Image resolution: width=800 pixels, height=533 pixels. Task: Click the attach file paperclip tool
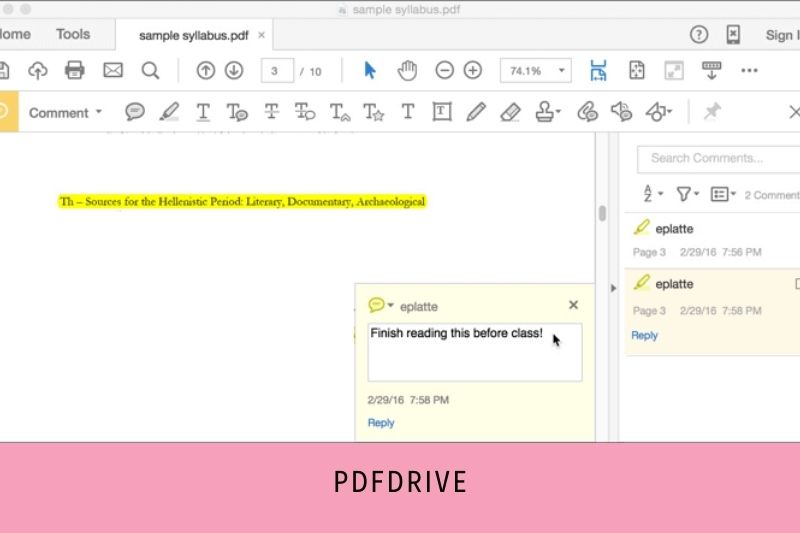(x=587, y=112)
